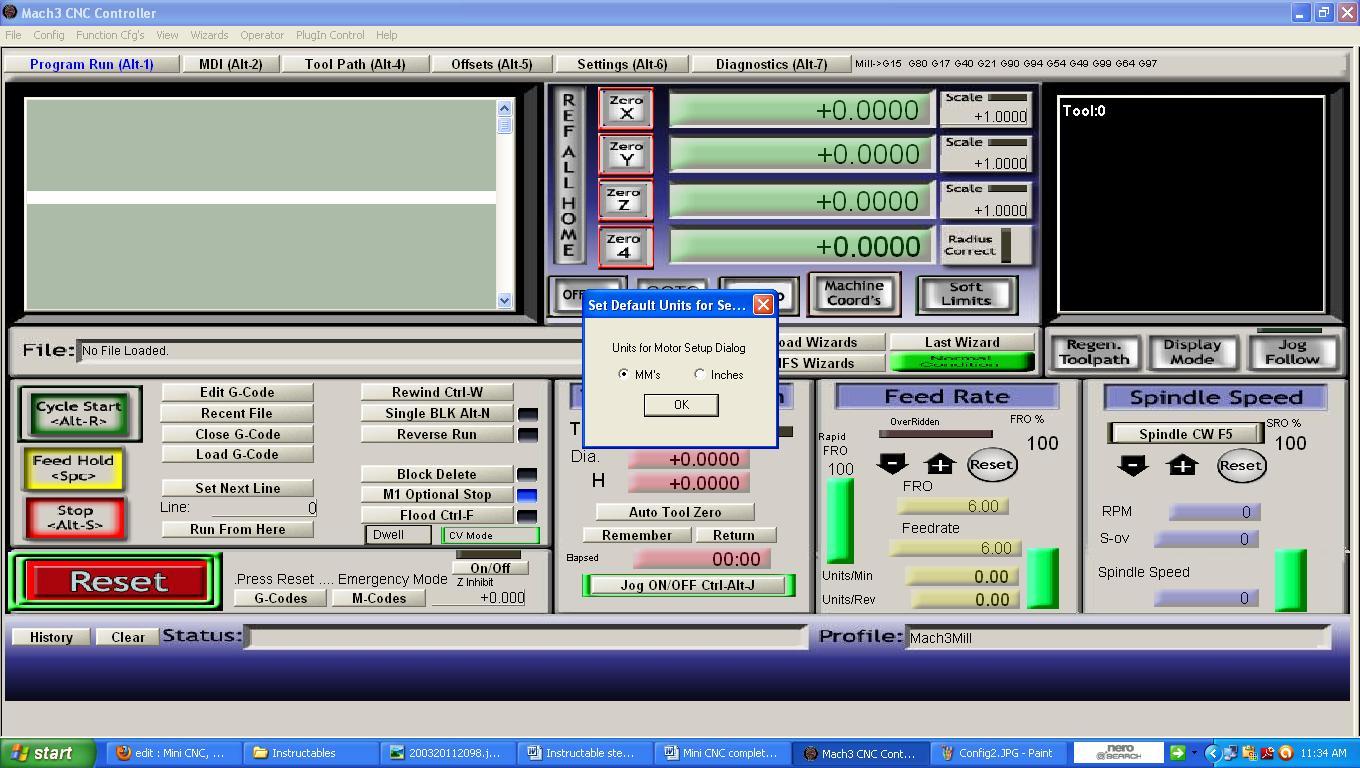Screen dimensions: 1360x768
Task: Click the Display Mode button
Action: [1191, 352]
